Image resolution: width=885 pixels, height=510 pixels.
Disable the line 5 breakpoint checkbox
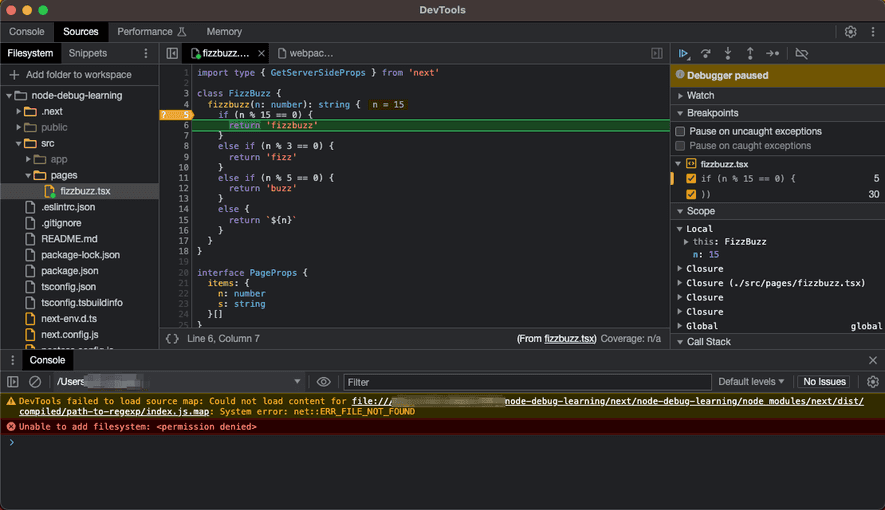coord(690,179)
